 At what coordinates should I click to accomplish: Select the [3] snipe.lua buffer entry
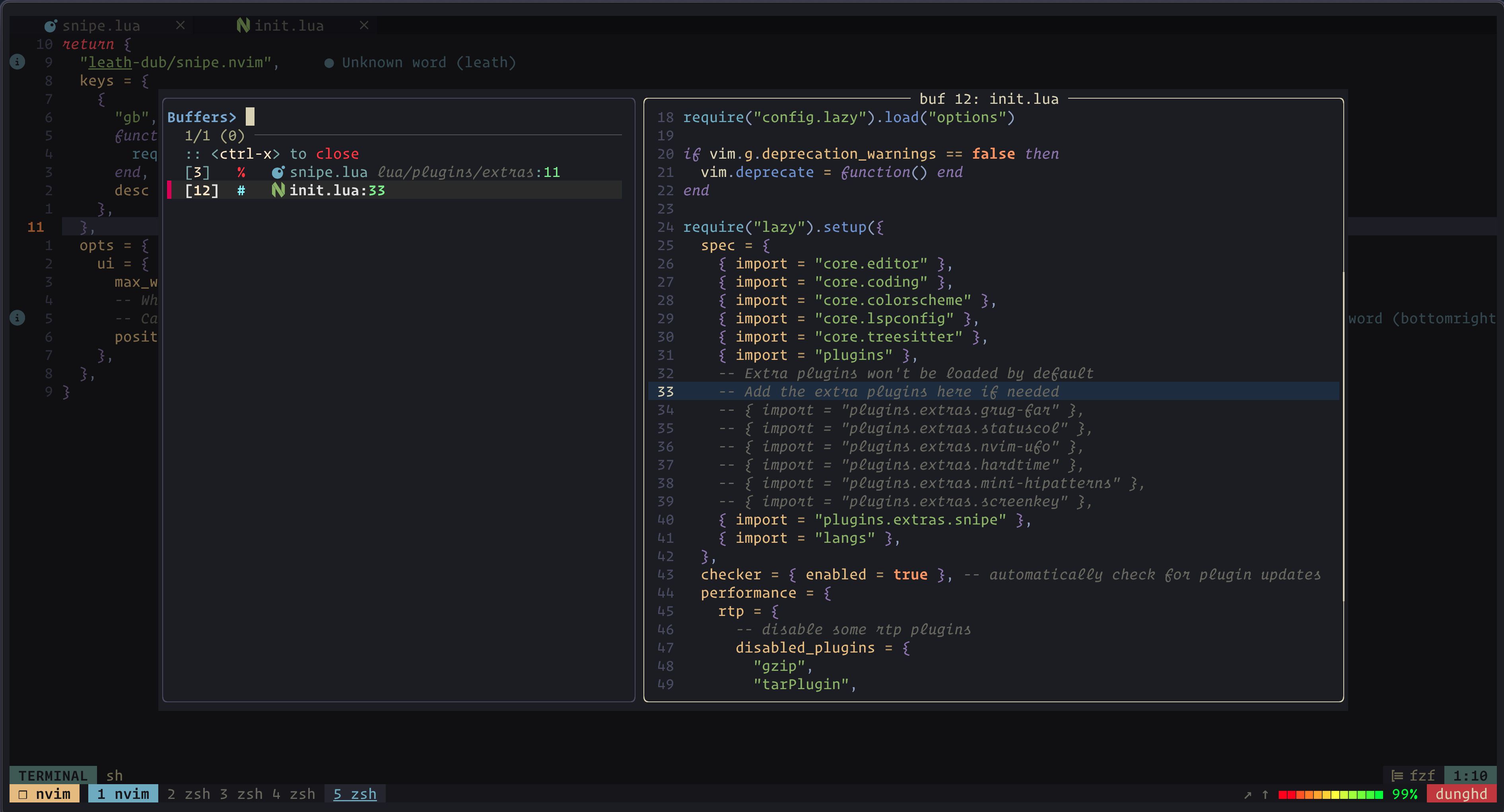coord(394,172)
